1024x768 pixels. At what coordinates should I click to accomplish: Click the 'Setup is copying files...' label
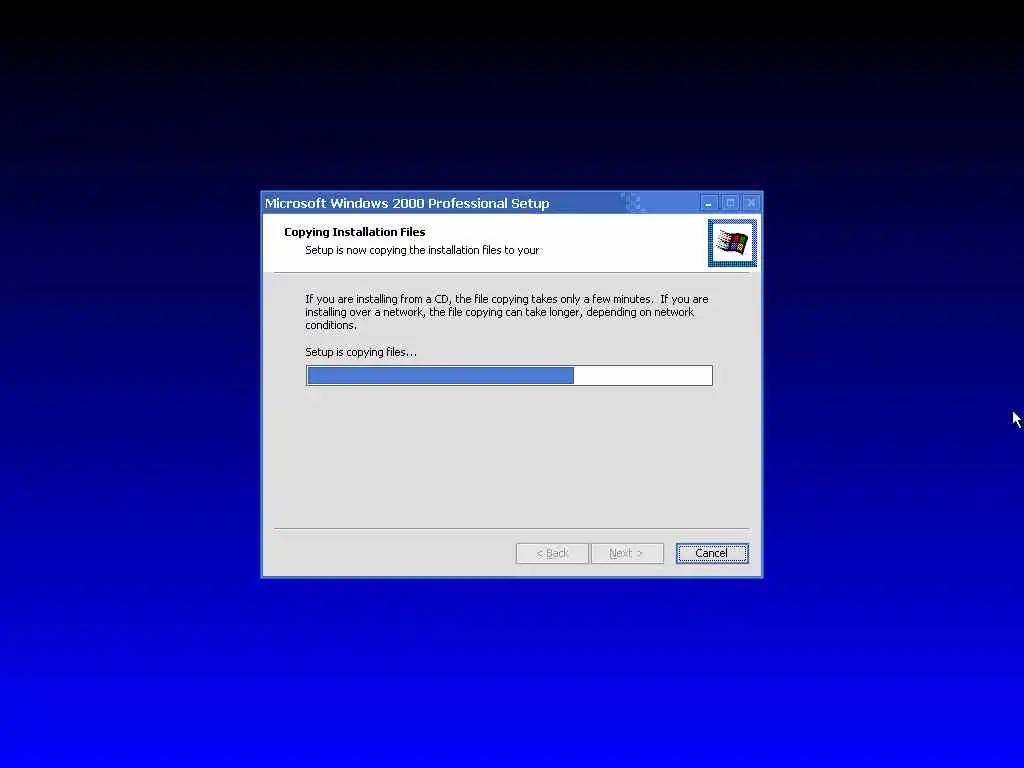click(360, 352)
